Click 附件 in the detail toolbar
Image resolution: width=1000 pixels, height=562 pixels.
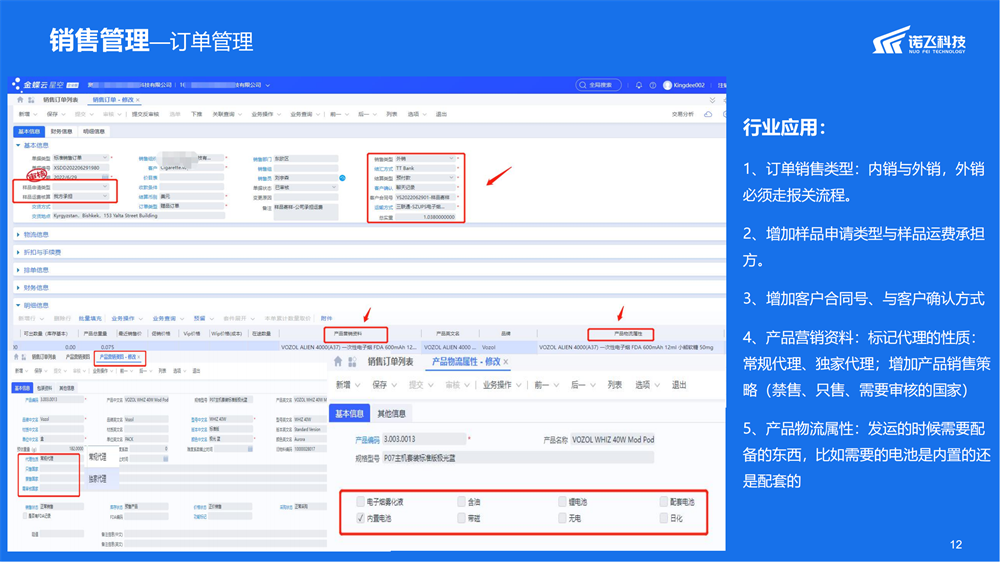[327, 318]
